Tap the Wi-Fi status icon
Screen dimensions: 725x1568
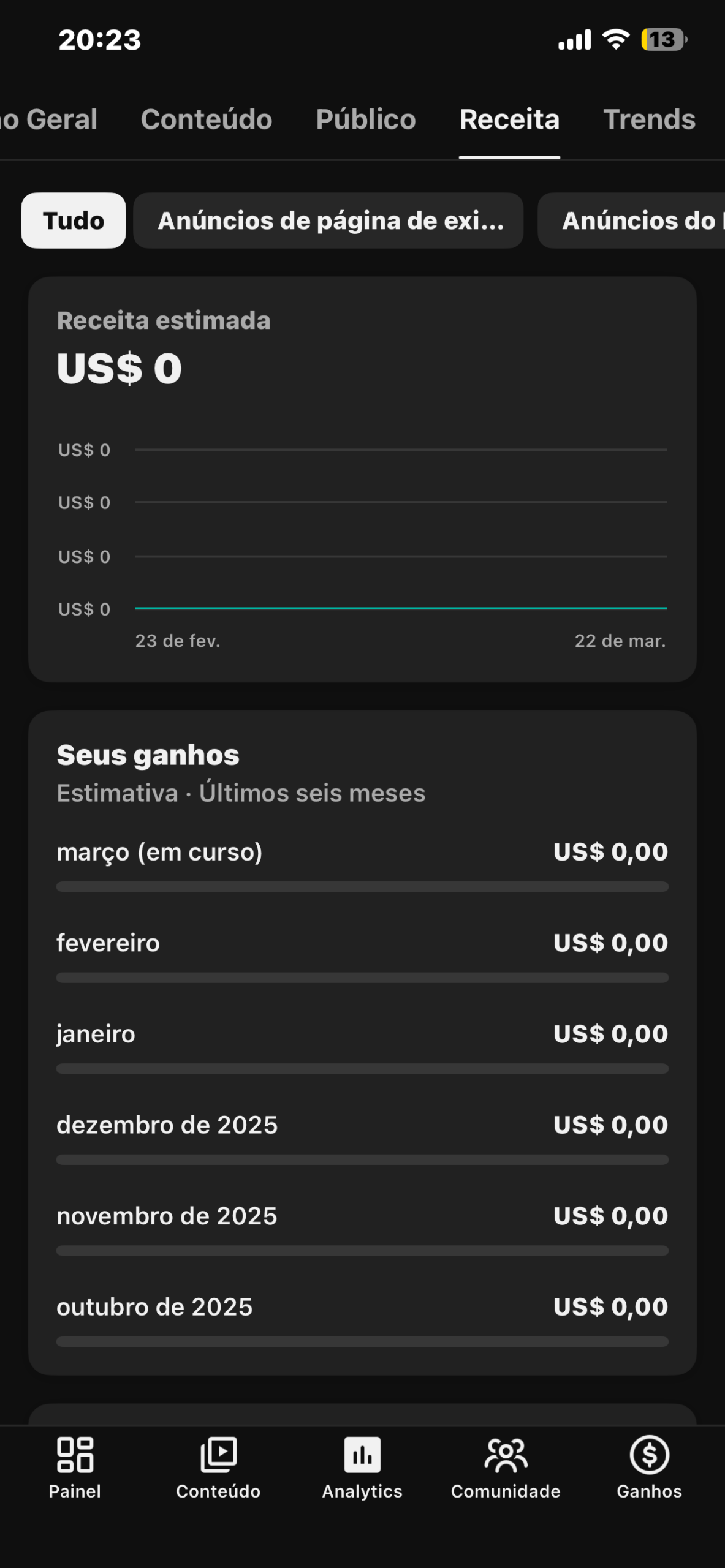pos(616,40)
